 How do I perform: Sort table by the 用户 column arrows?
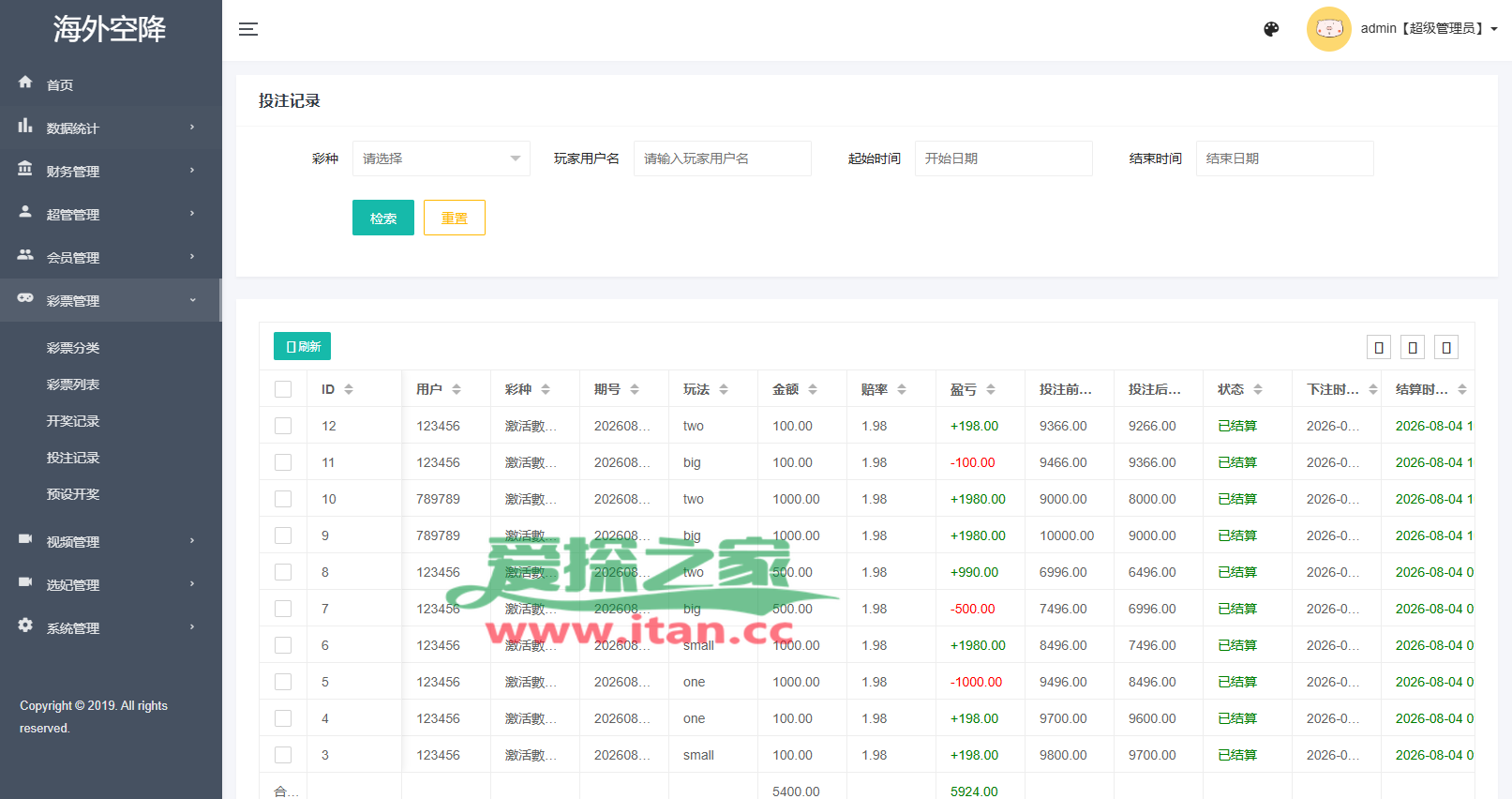coord(457,389)
